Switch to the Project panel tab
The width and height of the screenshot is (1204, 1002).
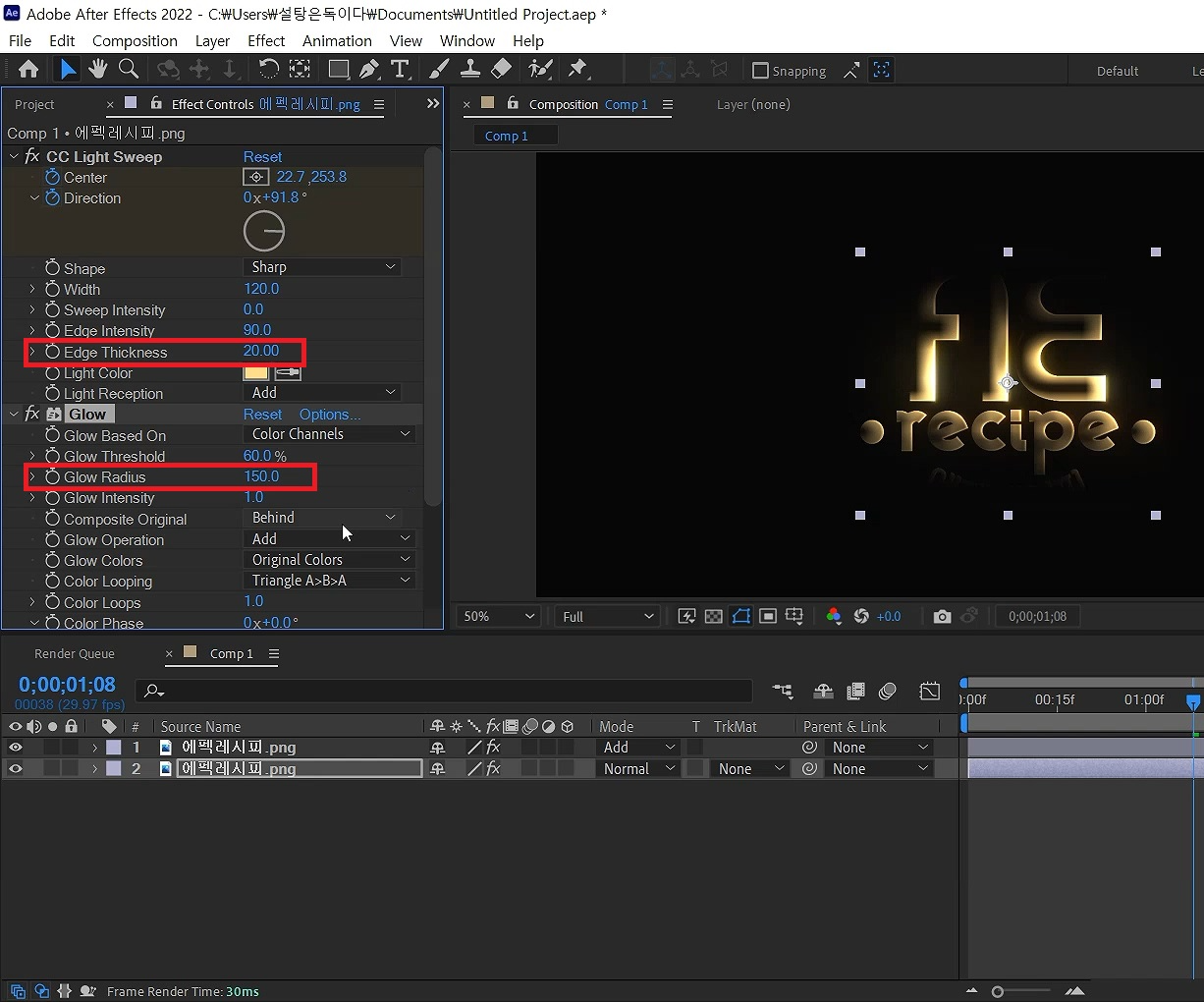[x=34, y=104]
